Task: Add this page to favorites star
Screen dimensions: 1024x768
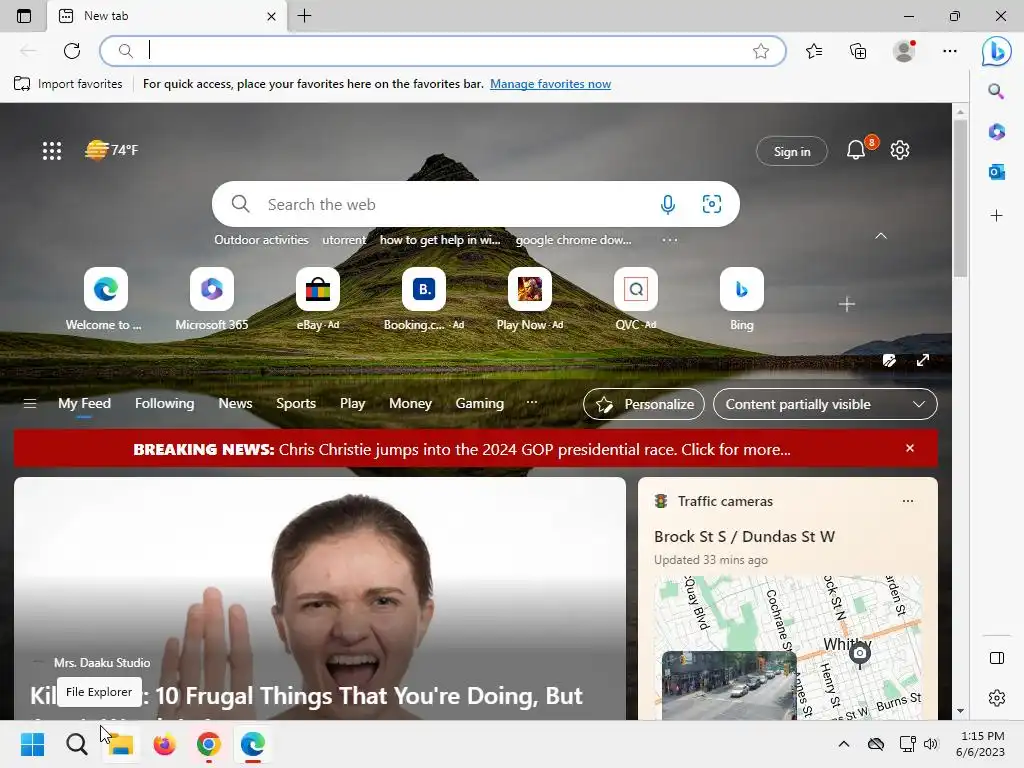Action: (x=761, y=51)
